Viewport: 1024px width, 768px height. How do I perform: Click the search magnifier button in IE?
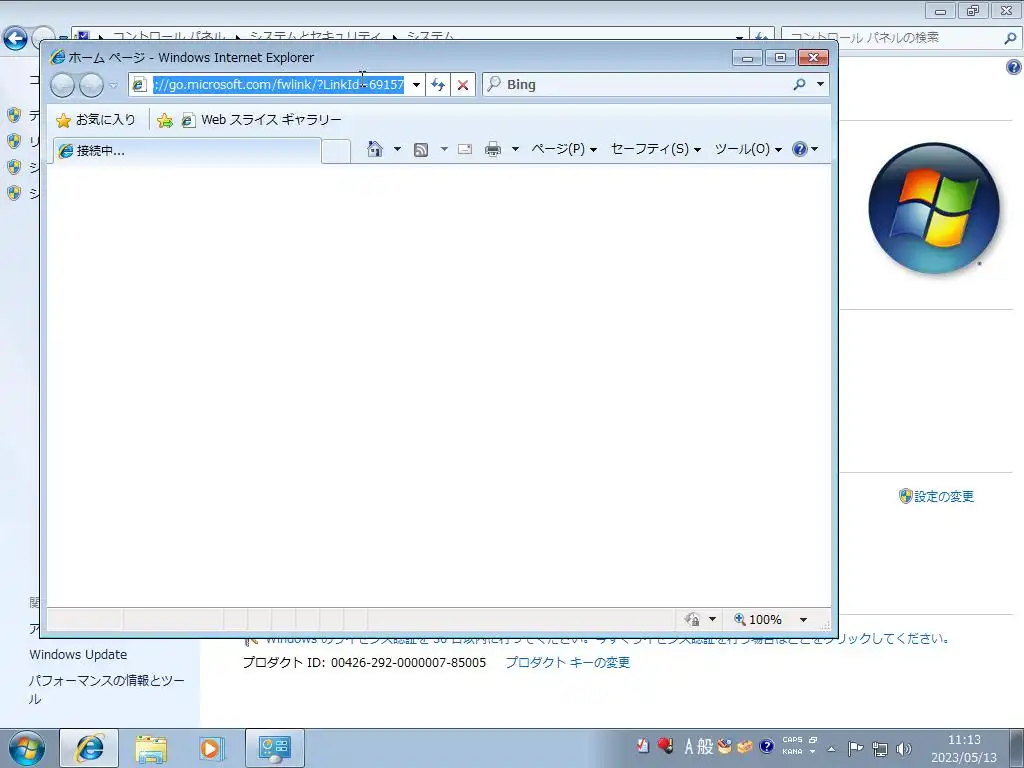click(799, 84)
